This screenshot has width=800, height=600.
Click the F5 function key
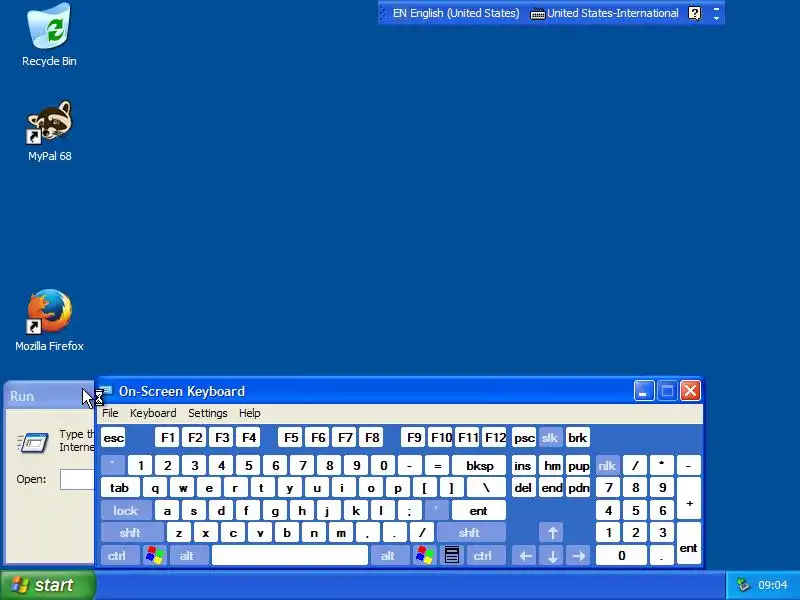coord(291,438)
